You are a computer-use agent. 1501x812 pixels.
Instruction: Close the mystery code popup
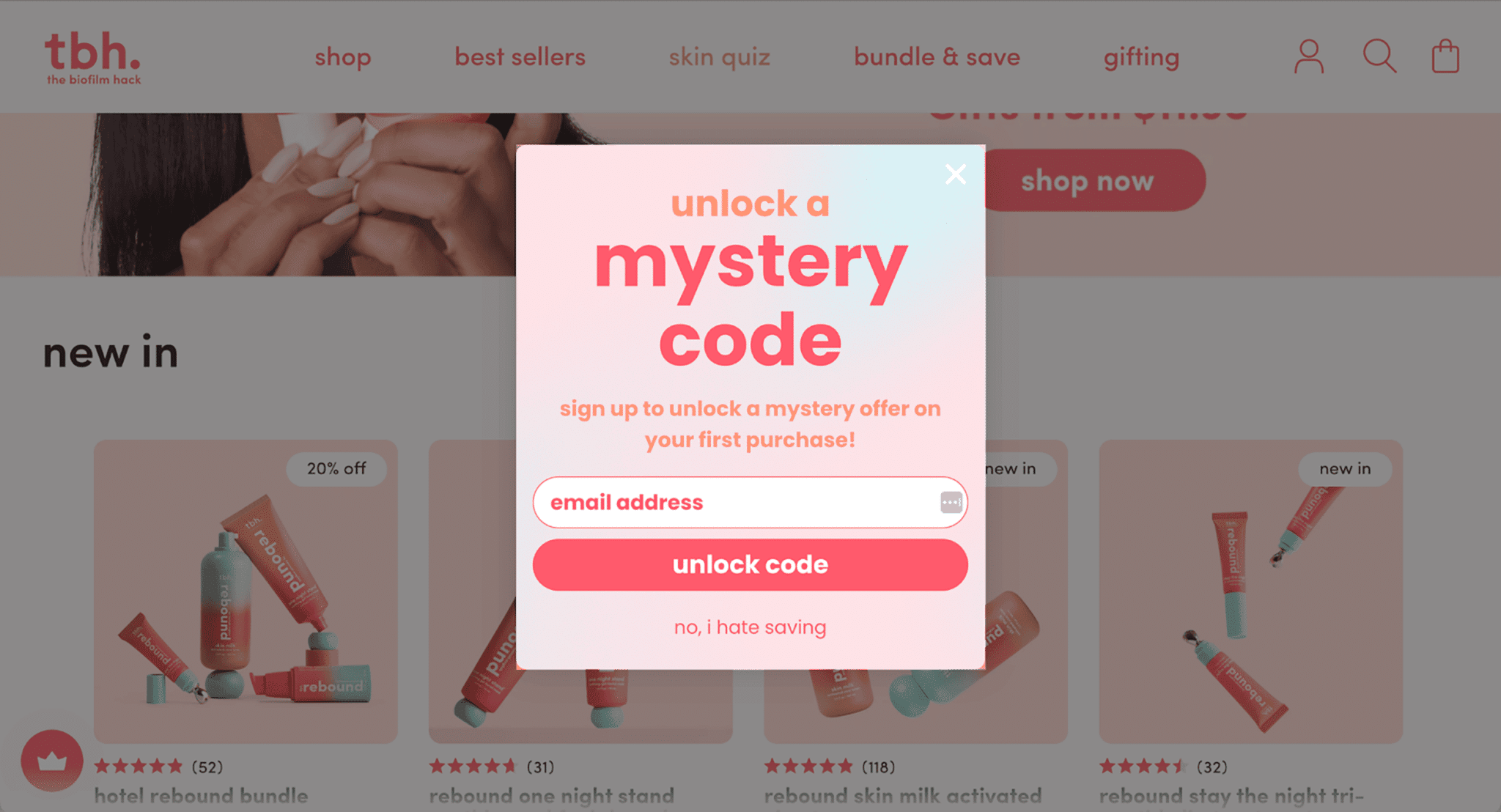tap(955, 174)
